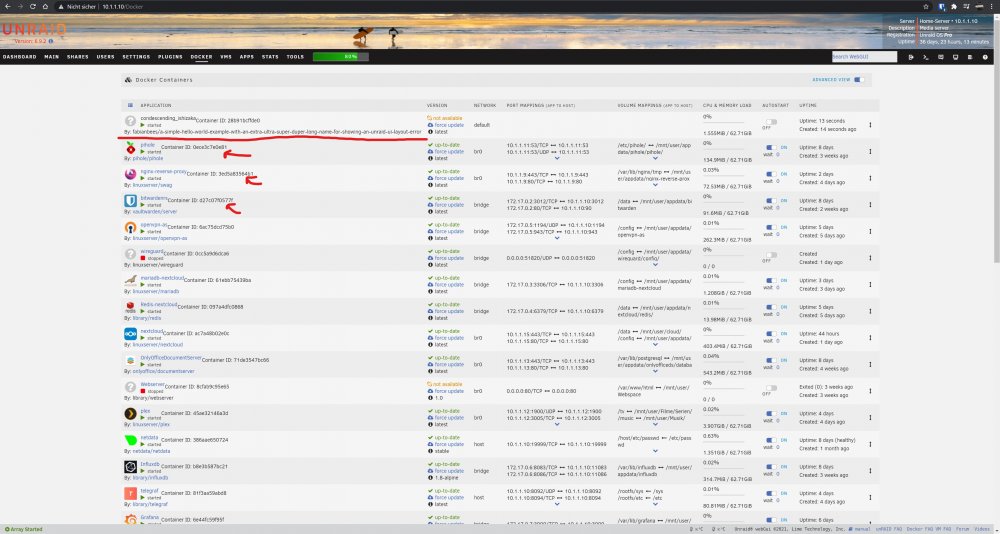Toggle autostart for the mariadb-nextcloud container
1000x534 pixels.
(772, 281)
